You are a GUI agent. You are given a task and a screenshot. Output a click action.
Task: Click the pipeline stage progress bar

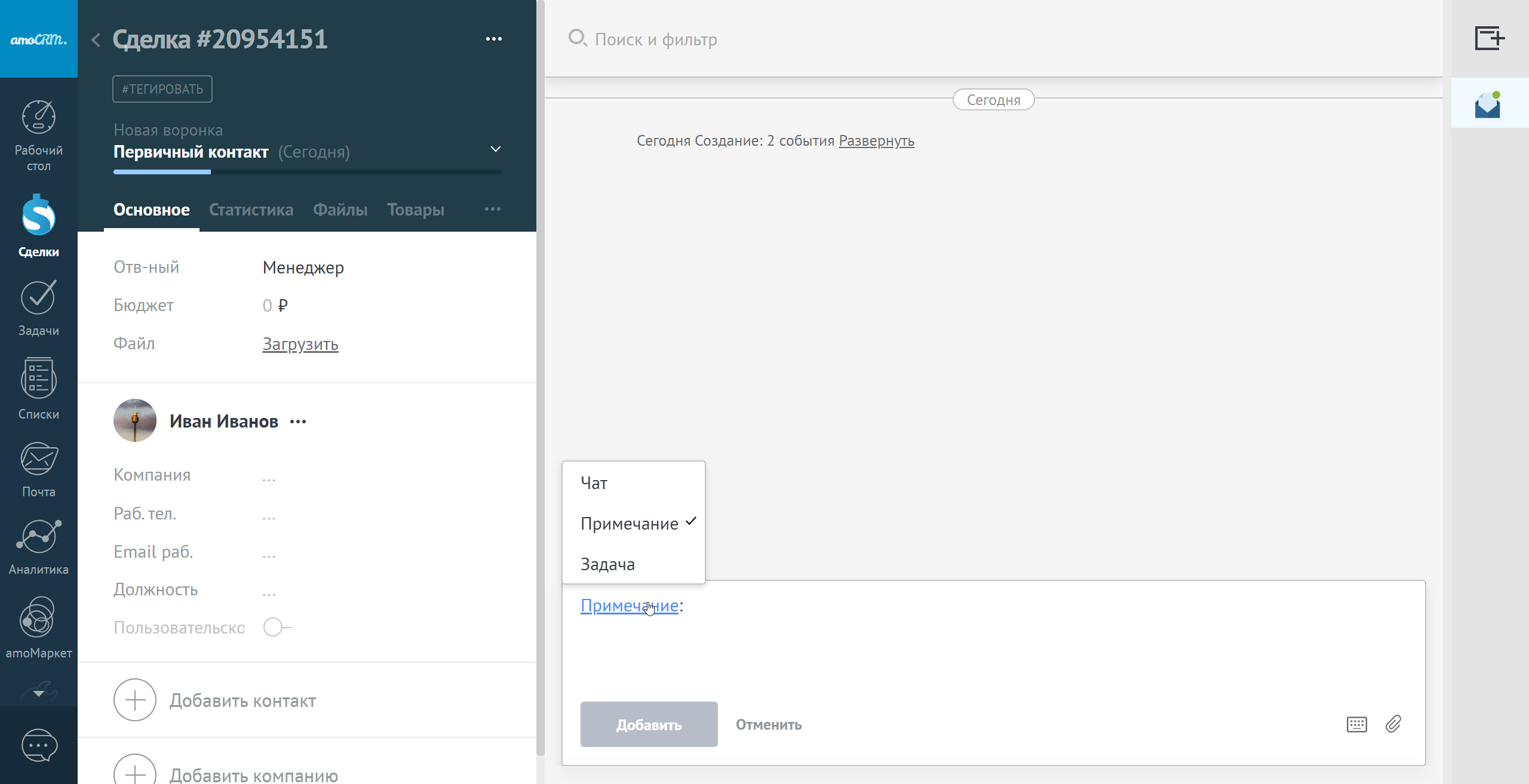[307, 172]
